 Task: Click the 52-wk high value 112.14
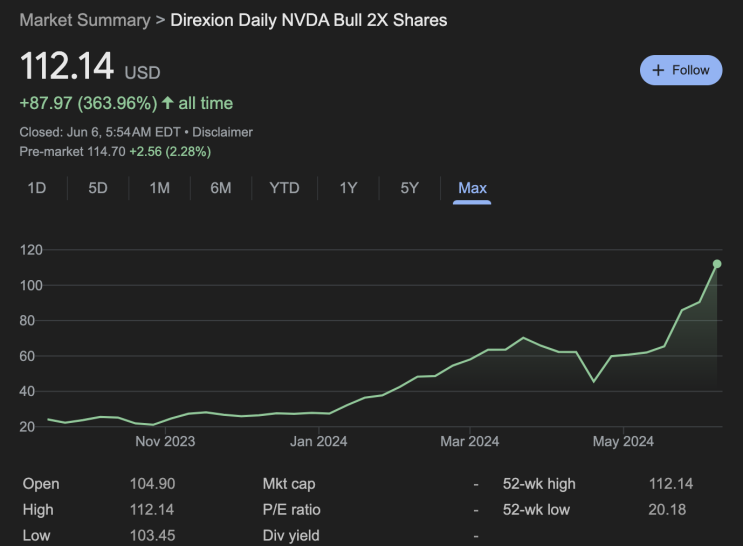[x=671, y=484]
